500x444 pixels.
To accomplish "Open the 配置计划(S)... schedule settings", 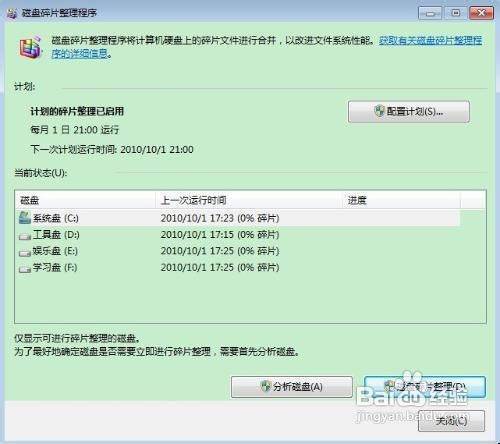I will tap(409, 112).
